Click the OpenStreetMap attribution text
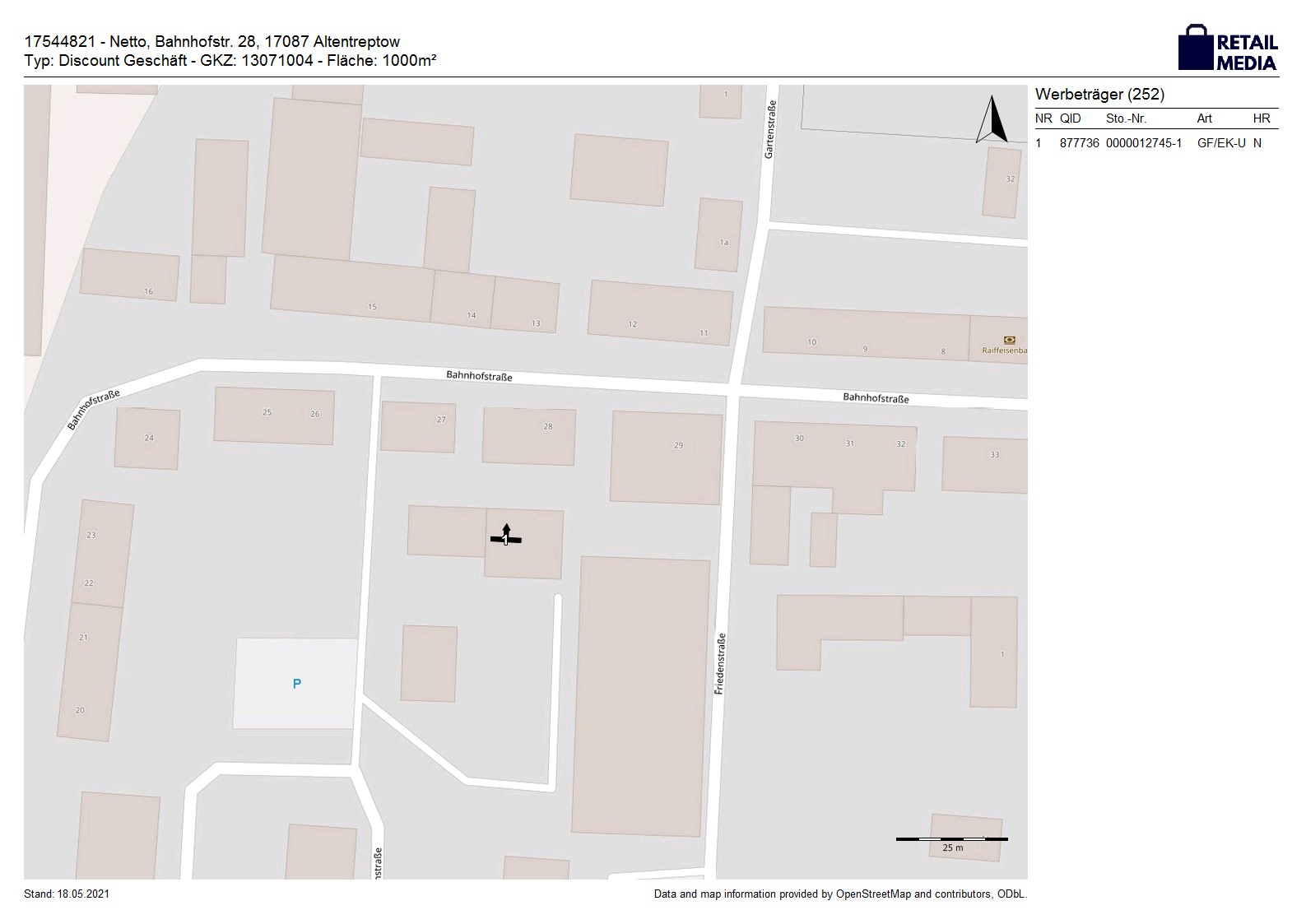The height and width of the screenshot is (924, 1306). click(x=839, y=894)
